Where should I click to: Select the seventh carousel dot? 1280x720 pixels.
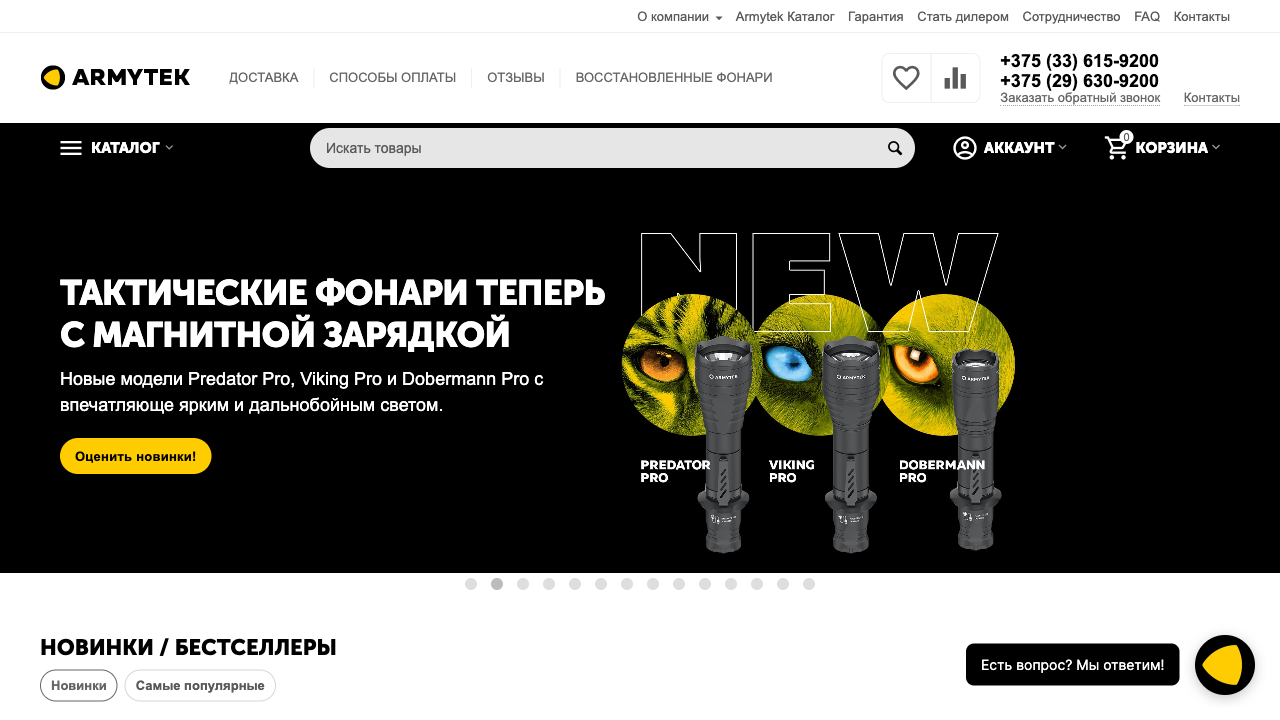tap(627, 584)
